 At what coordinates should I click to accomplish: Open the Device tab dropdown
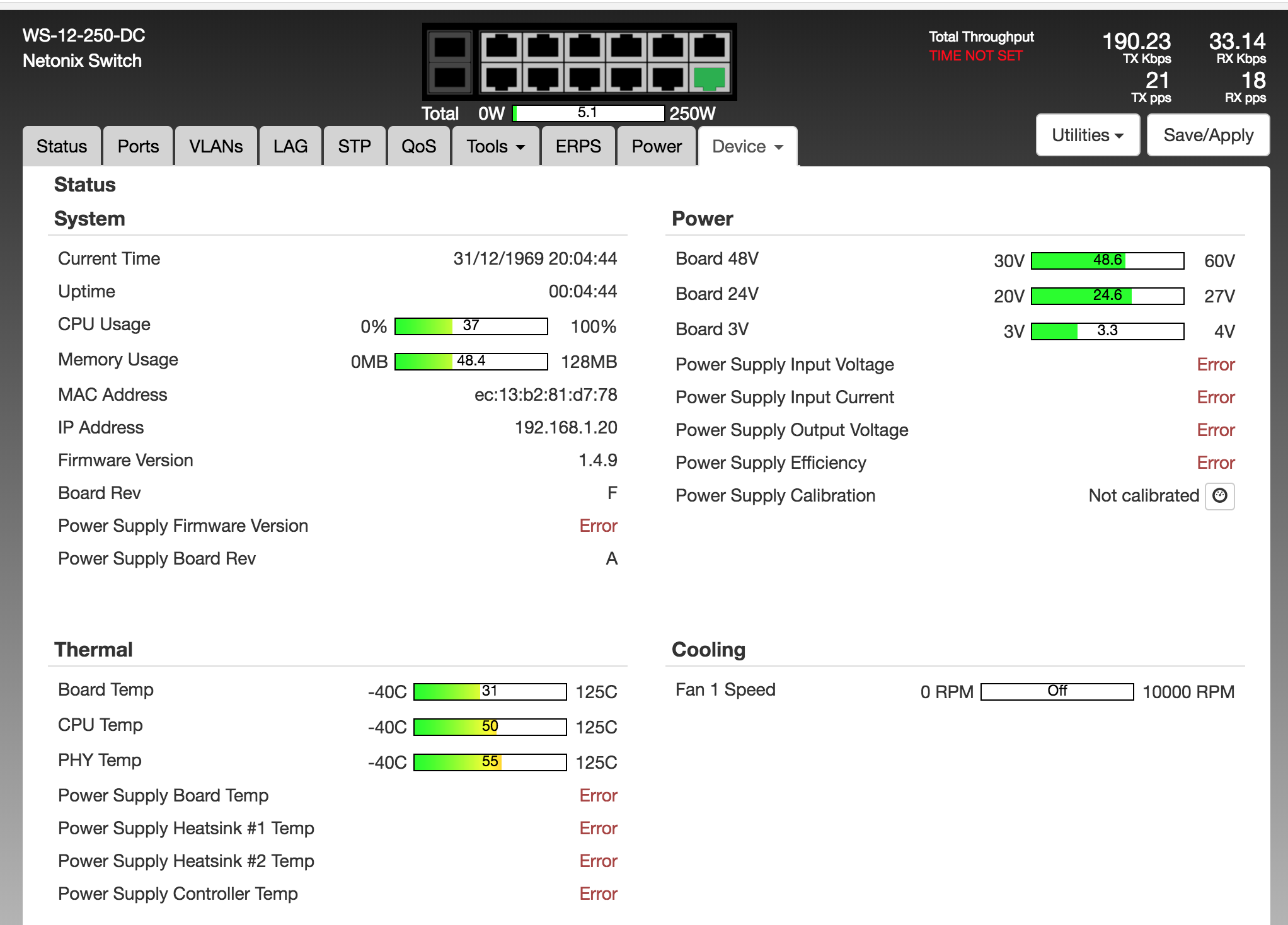pos(747,146)
